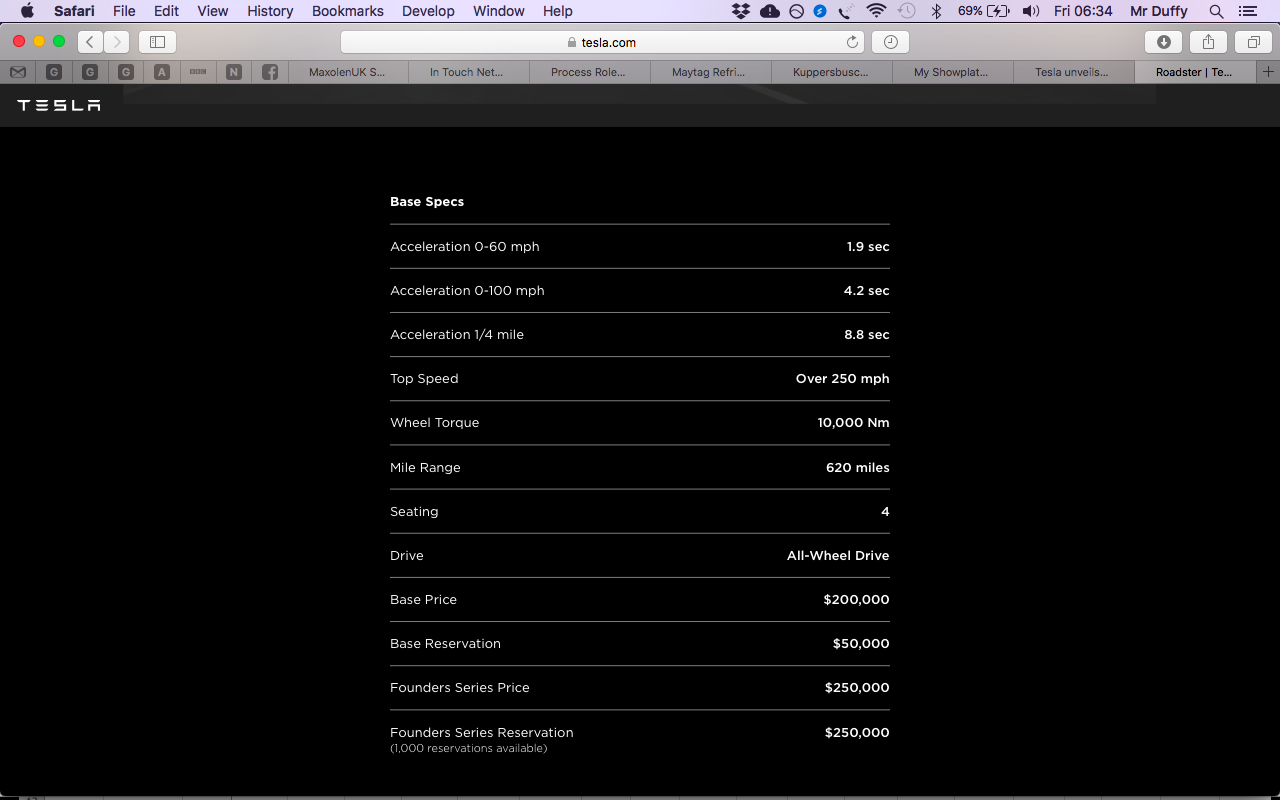Open Spotlight search
This screenshot has height=800, width=1280.
(x=1216, y=11)
